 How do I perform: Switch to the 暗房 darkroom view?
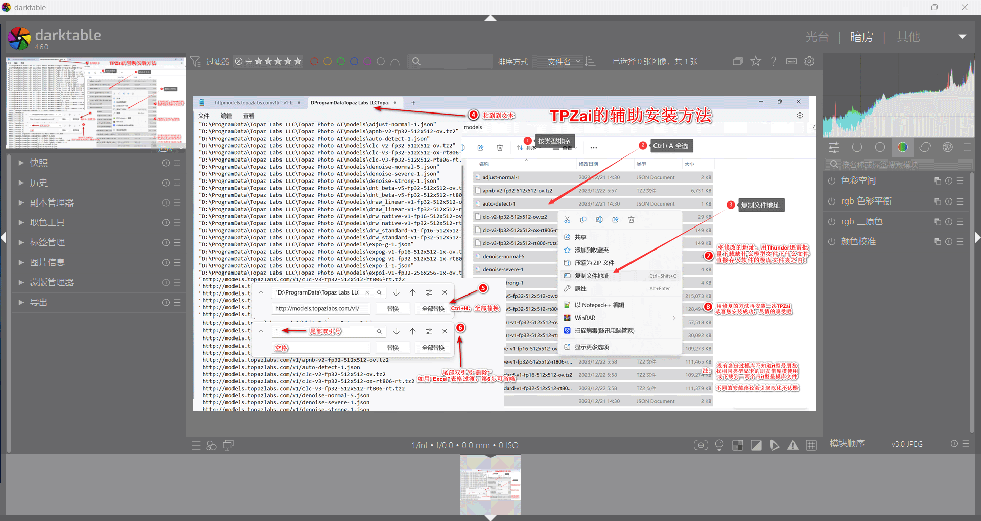pos(862,37)
